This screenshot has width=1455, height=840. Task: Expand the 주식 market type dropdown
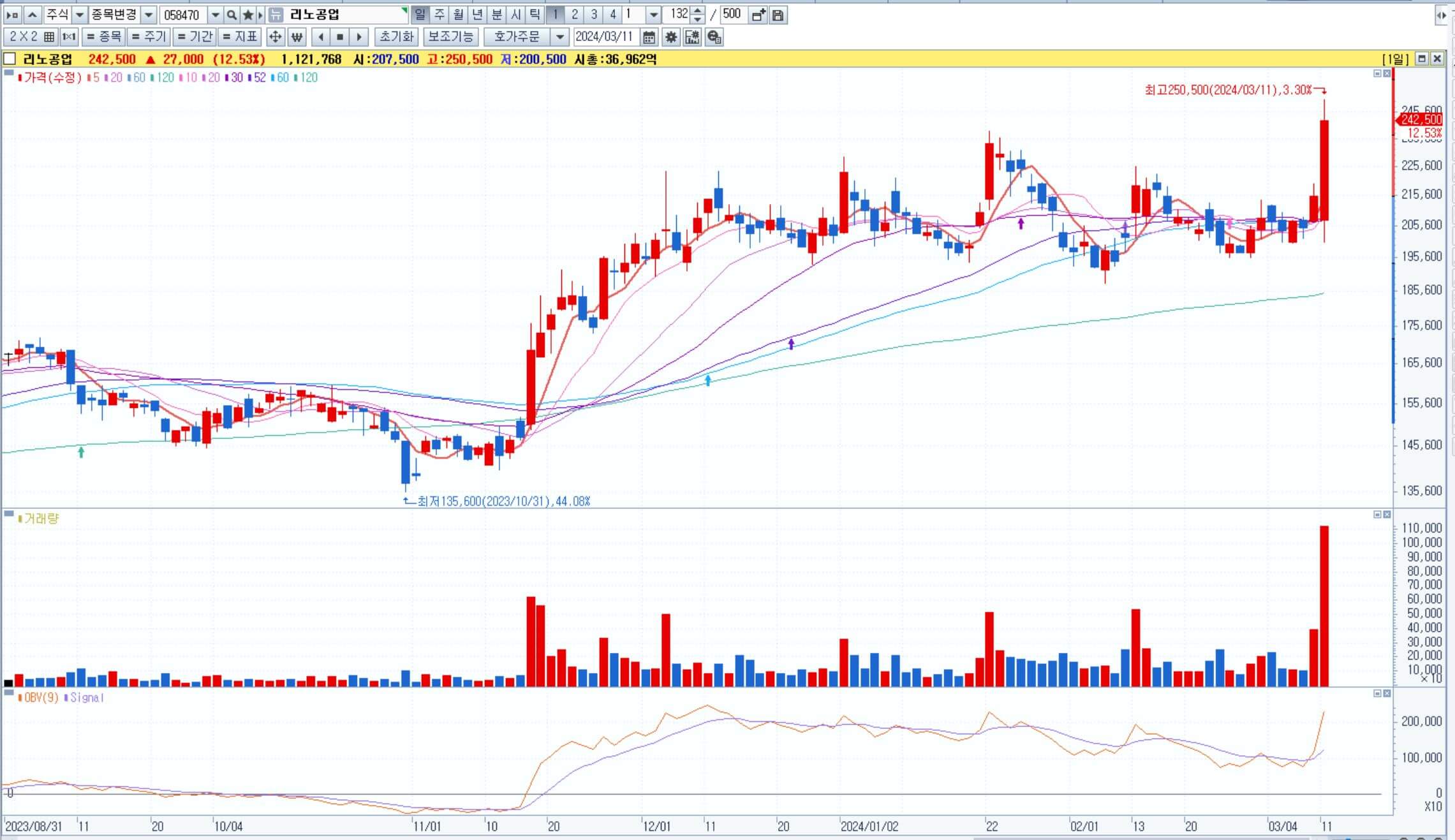coord(80,15)
